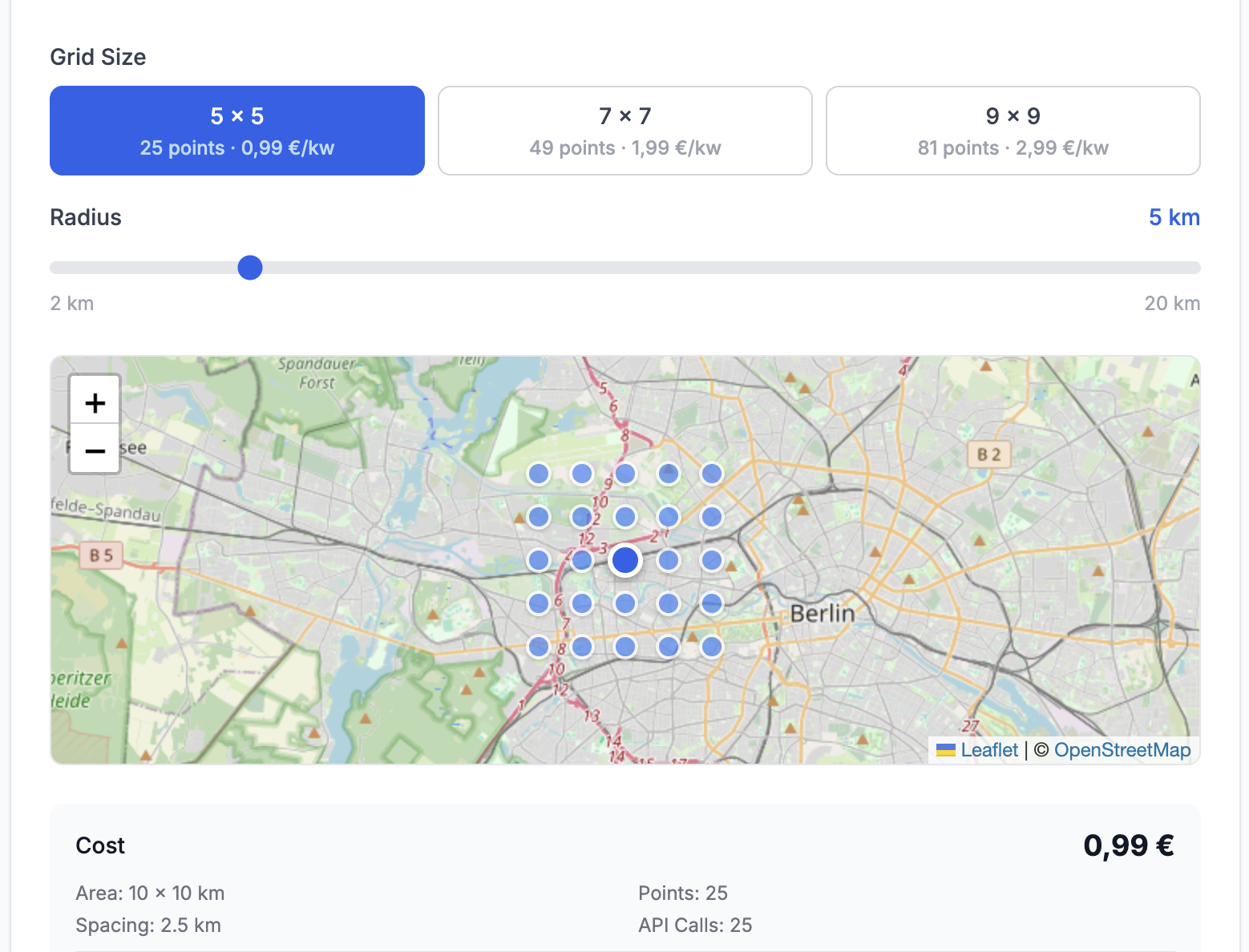Click the Grid Size heading
1249x952 pixels.
coord(98,57)
